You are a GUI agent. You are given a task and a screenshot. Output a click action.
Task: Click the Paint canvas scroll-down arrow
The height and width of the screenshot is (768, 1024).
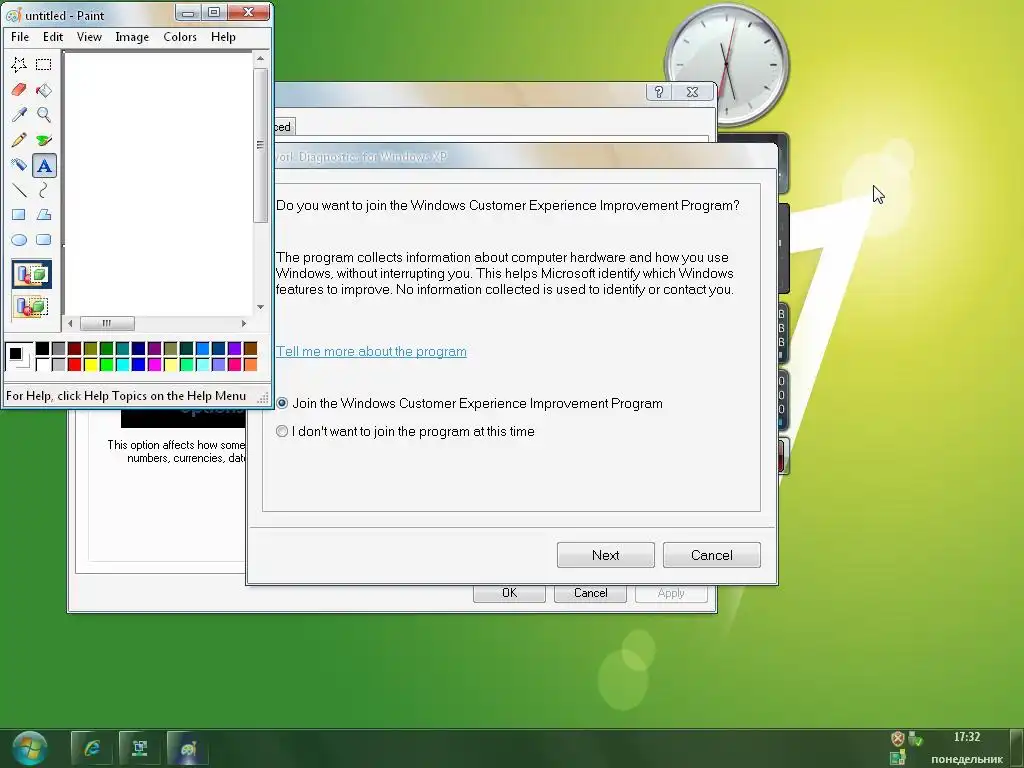coord(261,306)
